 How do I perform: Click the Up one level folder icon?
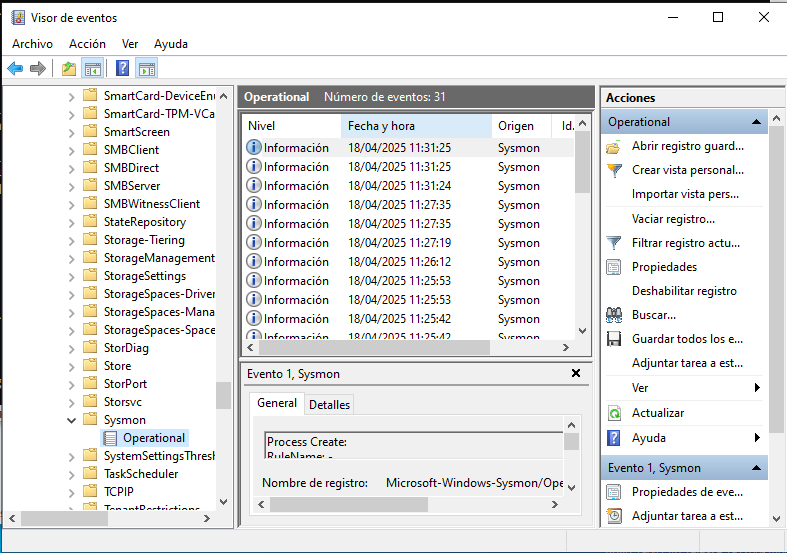[x=69, y=68]
